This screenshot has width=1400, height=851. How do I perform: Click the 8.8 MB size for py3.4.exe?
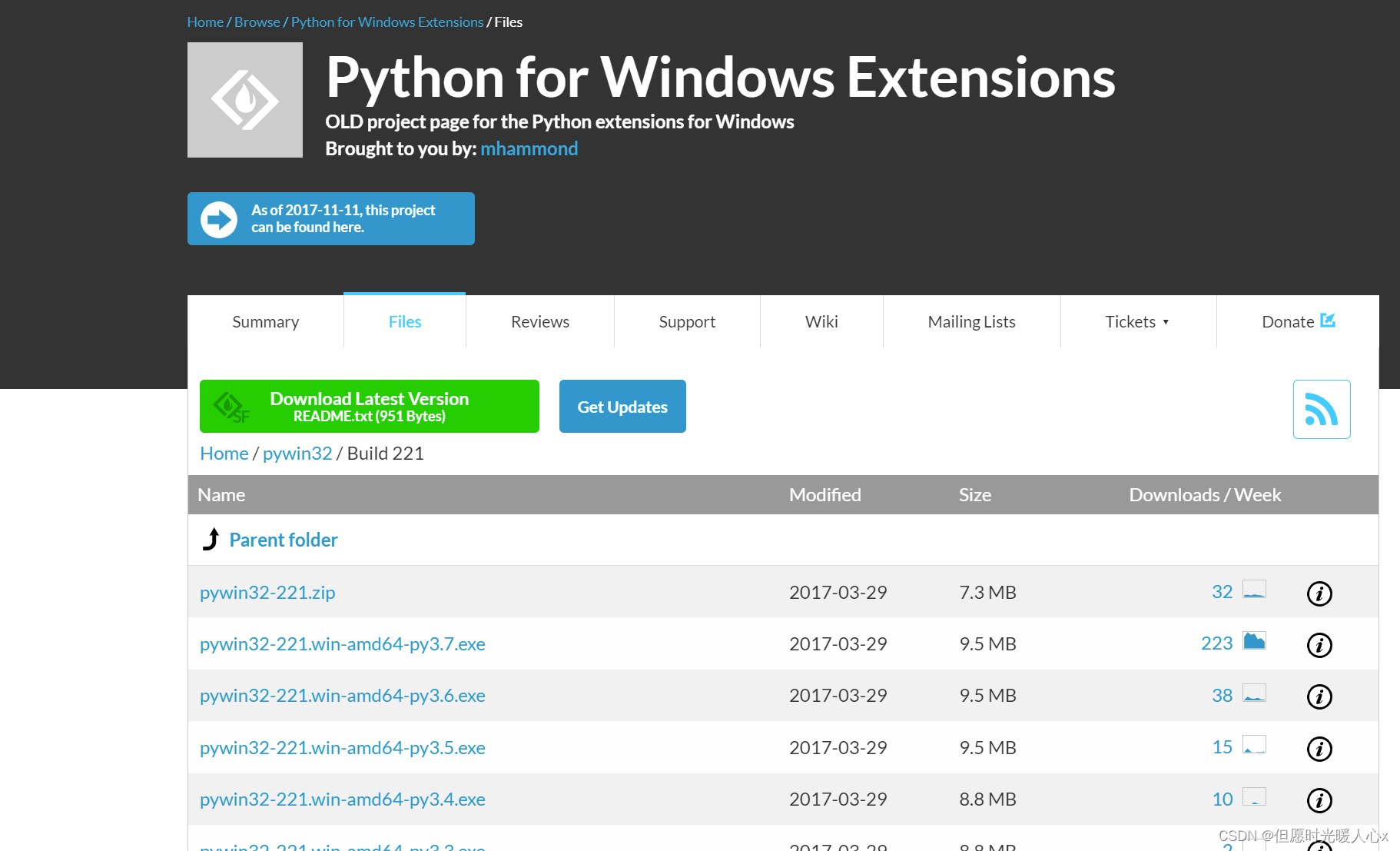[987, 799]
